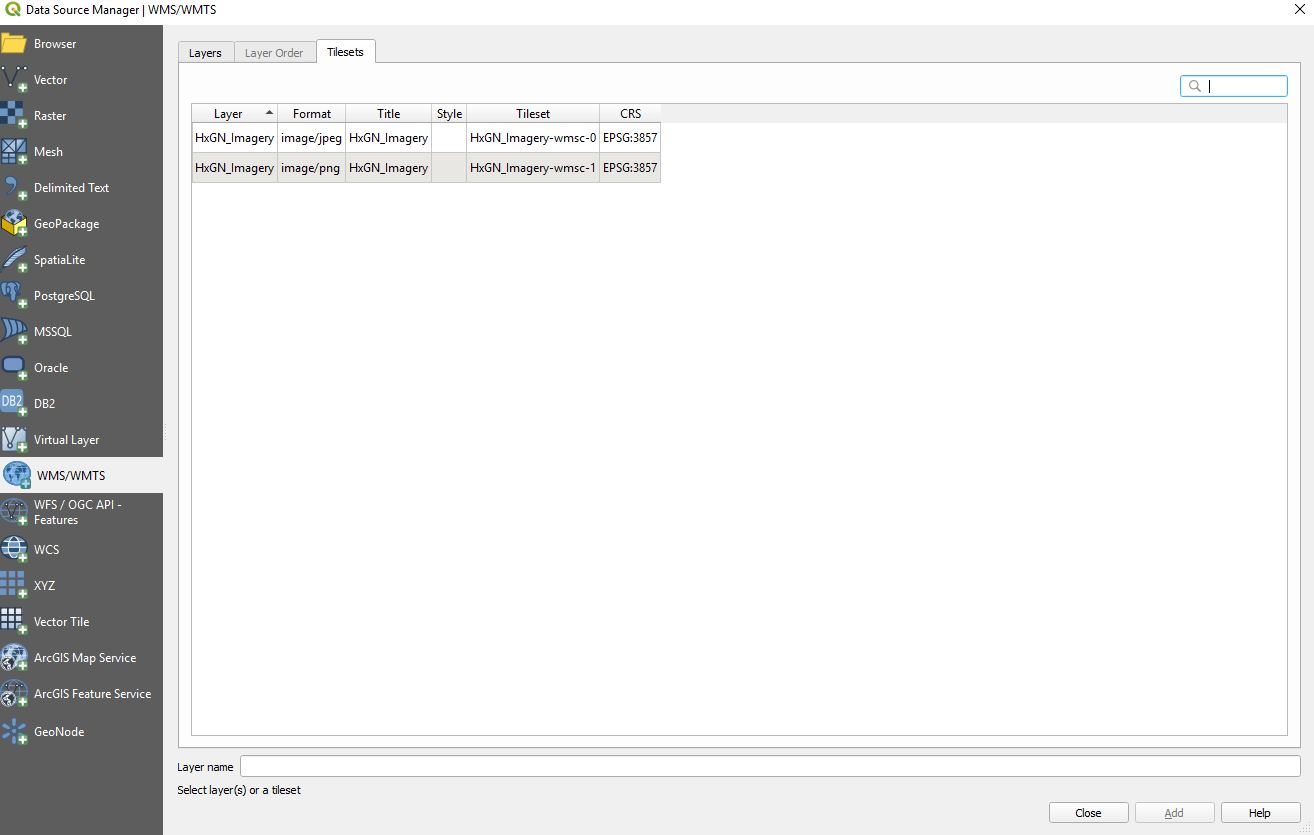Select the Raster data source icon
1314x835 pixels.
tap(14, 116)
